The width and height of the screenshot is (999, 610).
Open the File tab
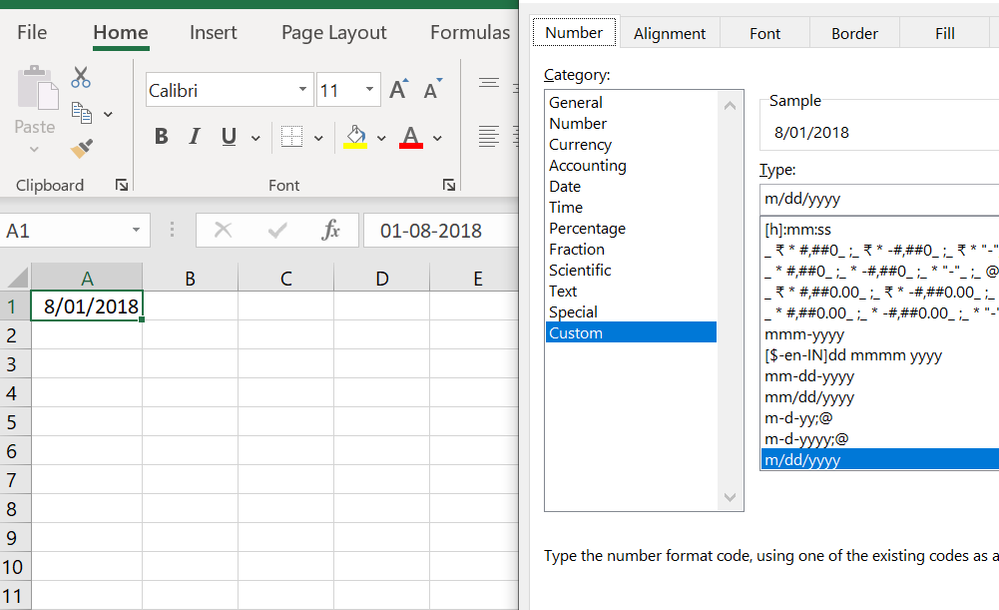pyautogui.click(x=32, y=33)
